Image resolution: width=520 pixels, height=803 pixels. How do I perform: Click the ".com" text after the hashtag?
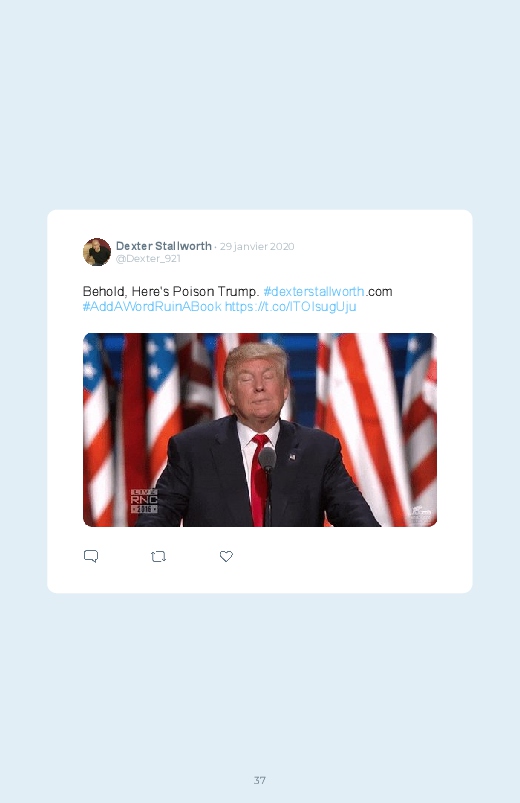click(x=379, y=291)
